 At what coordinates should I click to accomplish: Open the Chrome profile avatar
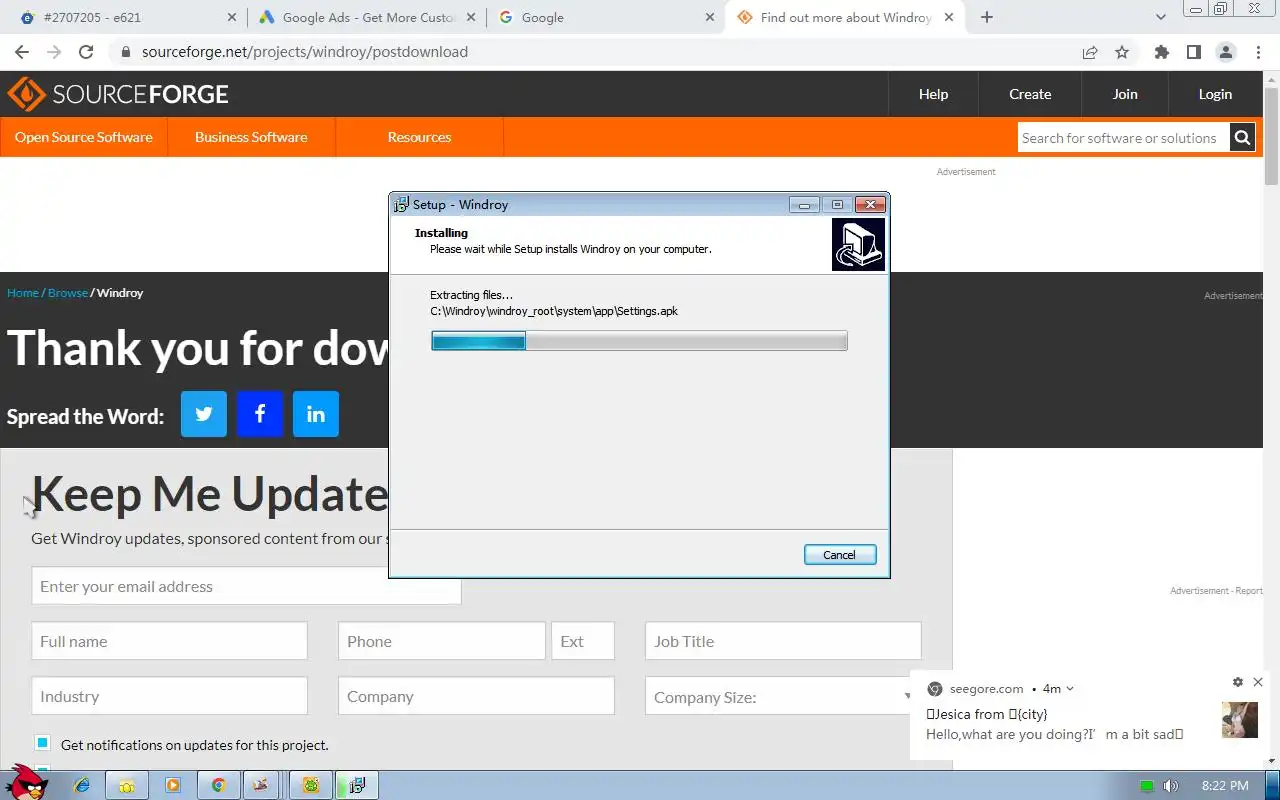point(1225,52)
